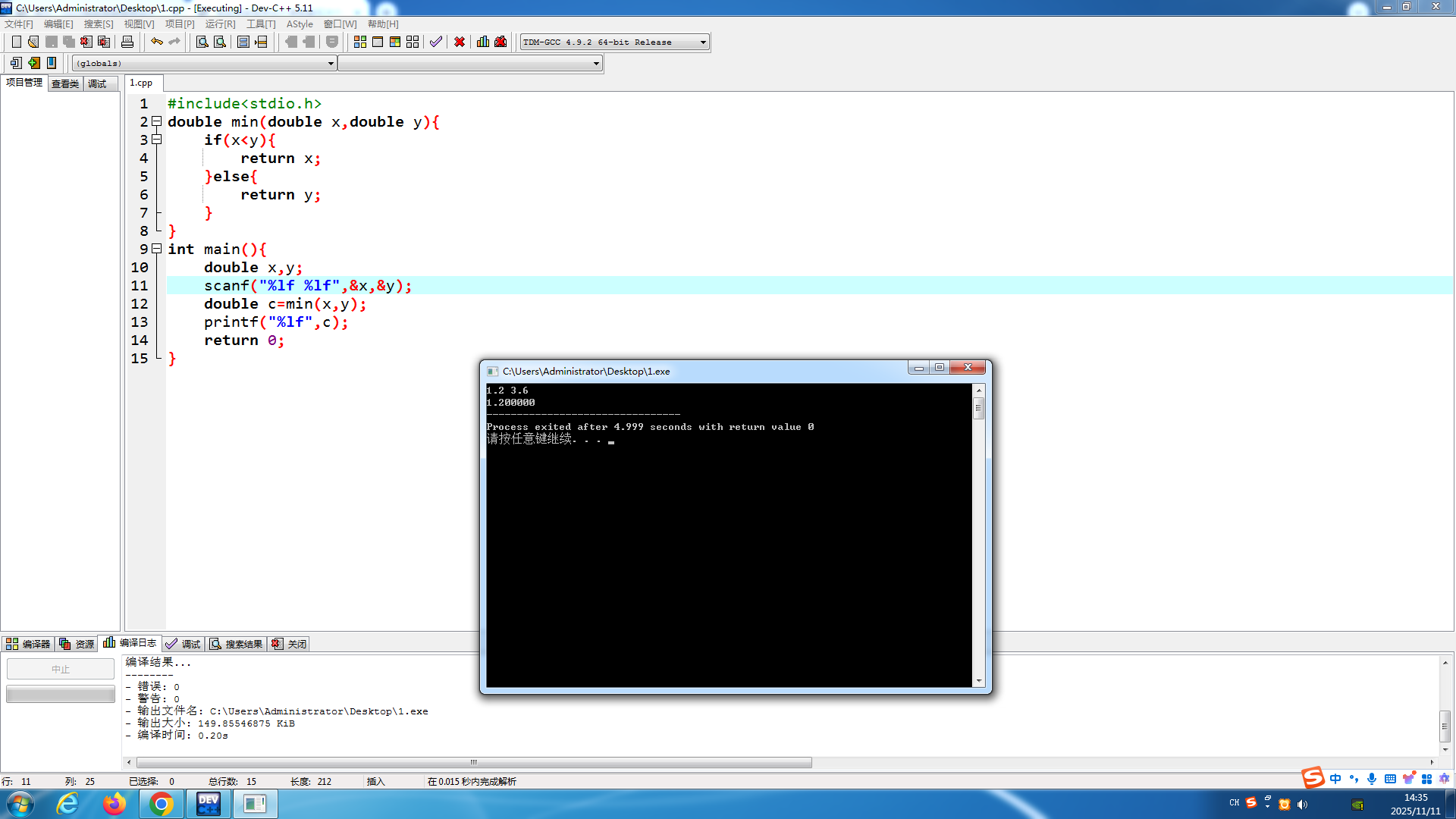
Task: Click the Undo arrow icon
Action: pos(156,42)
